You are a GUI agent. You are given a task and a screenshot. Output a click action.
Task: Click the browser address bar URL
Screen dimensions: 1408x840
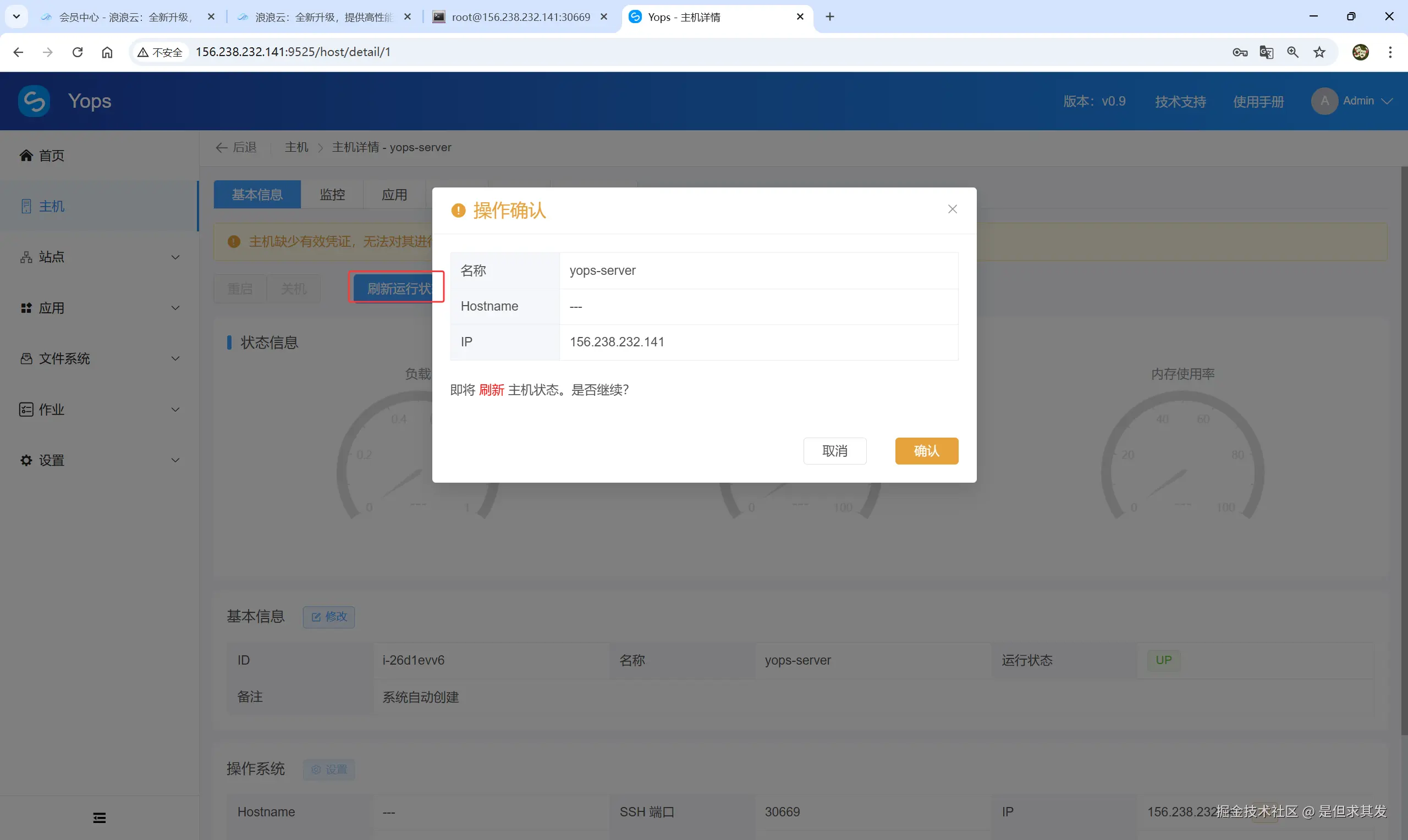point(293,52)
